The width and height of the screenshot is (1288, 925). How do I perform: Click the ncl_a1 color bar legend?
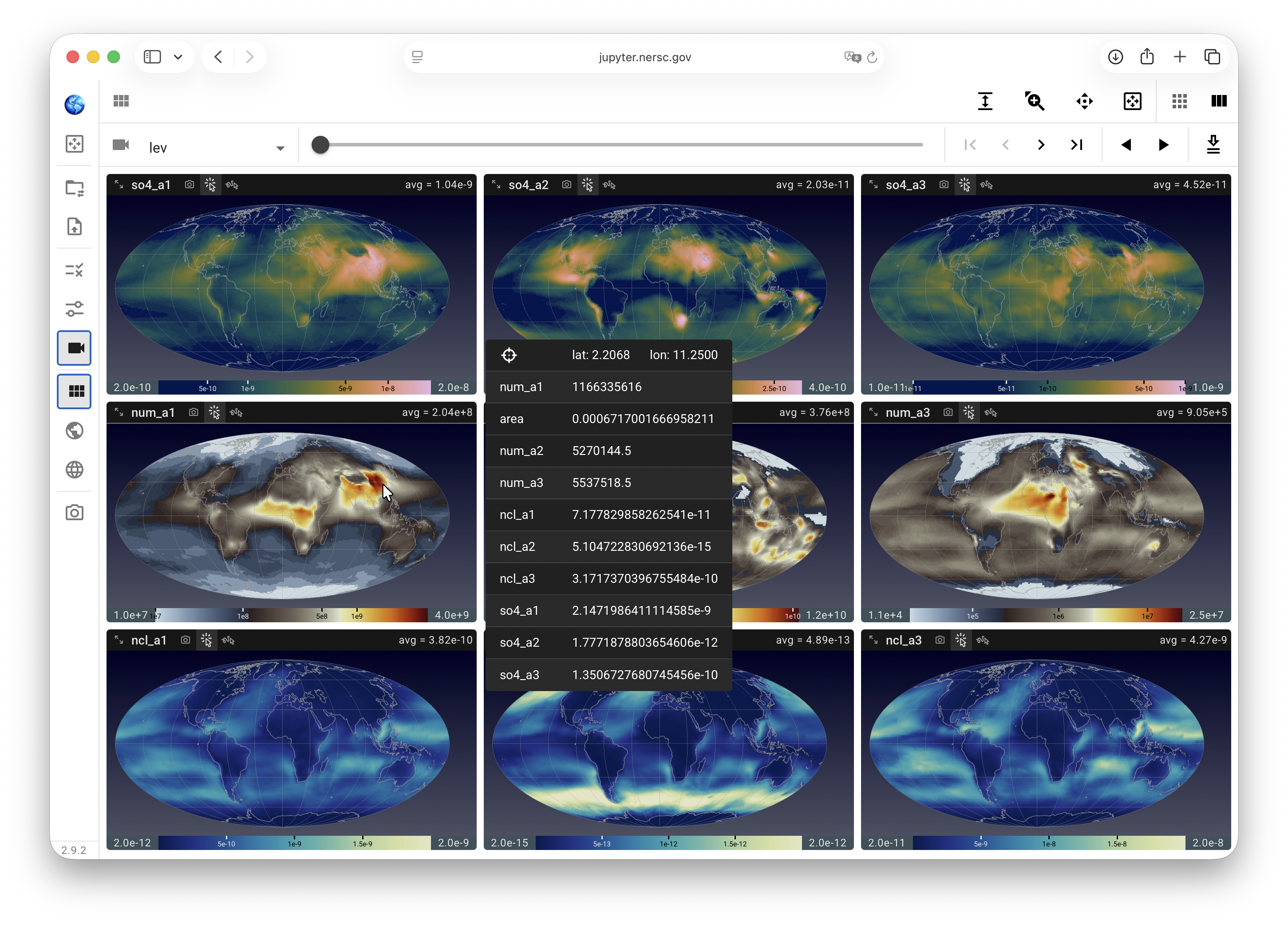tap(294, 842)
